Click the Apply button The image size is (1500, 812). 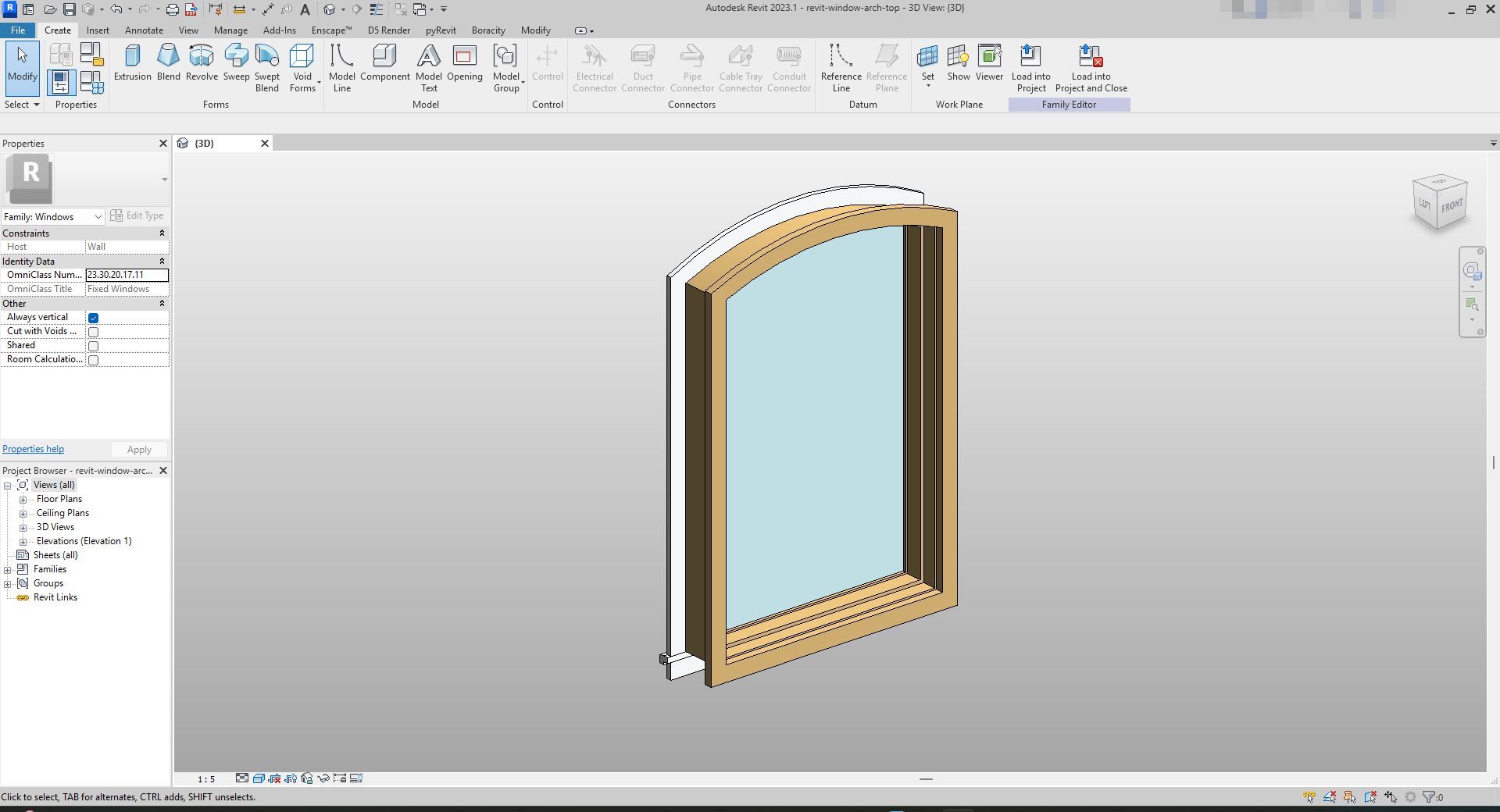coord(139,450)
